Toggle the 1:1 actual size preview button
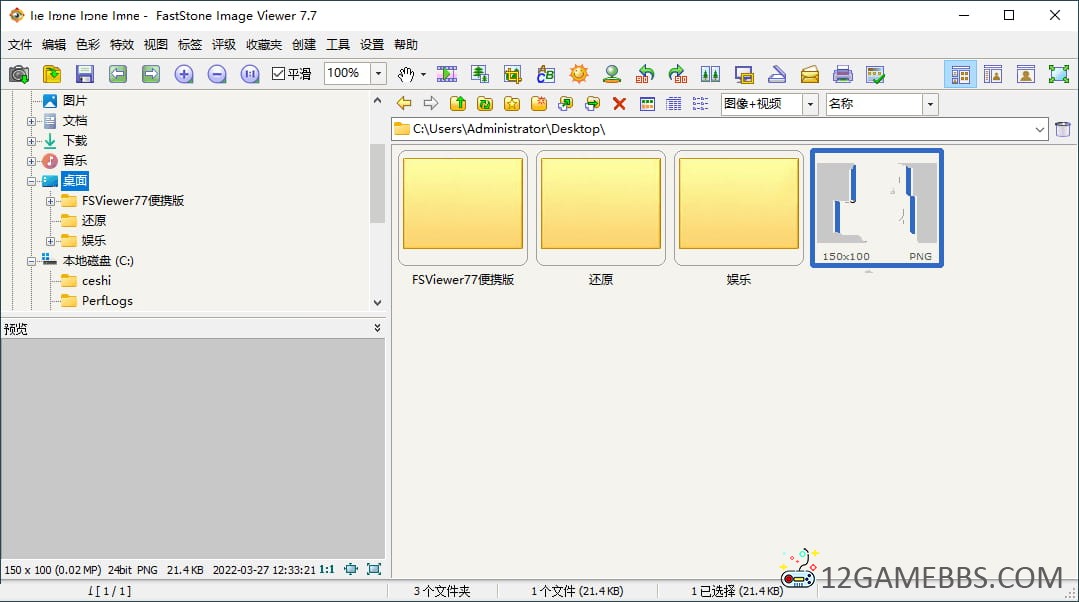 pyautogui.click(x=327, y=569)
